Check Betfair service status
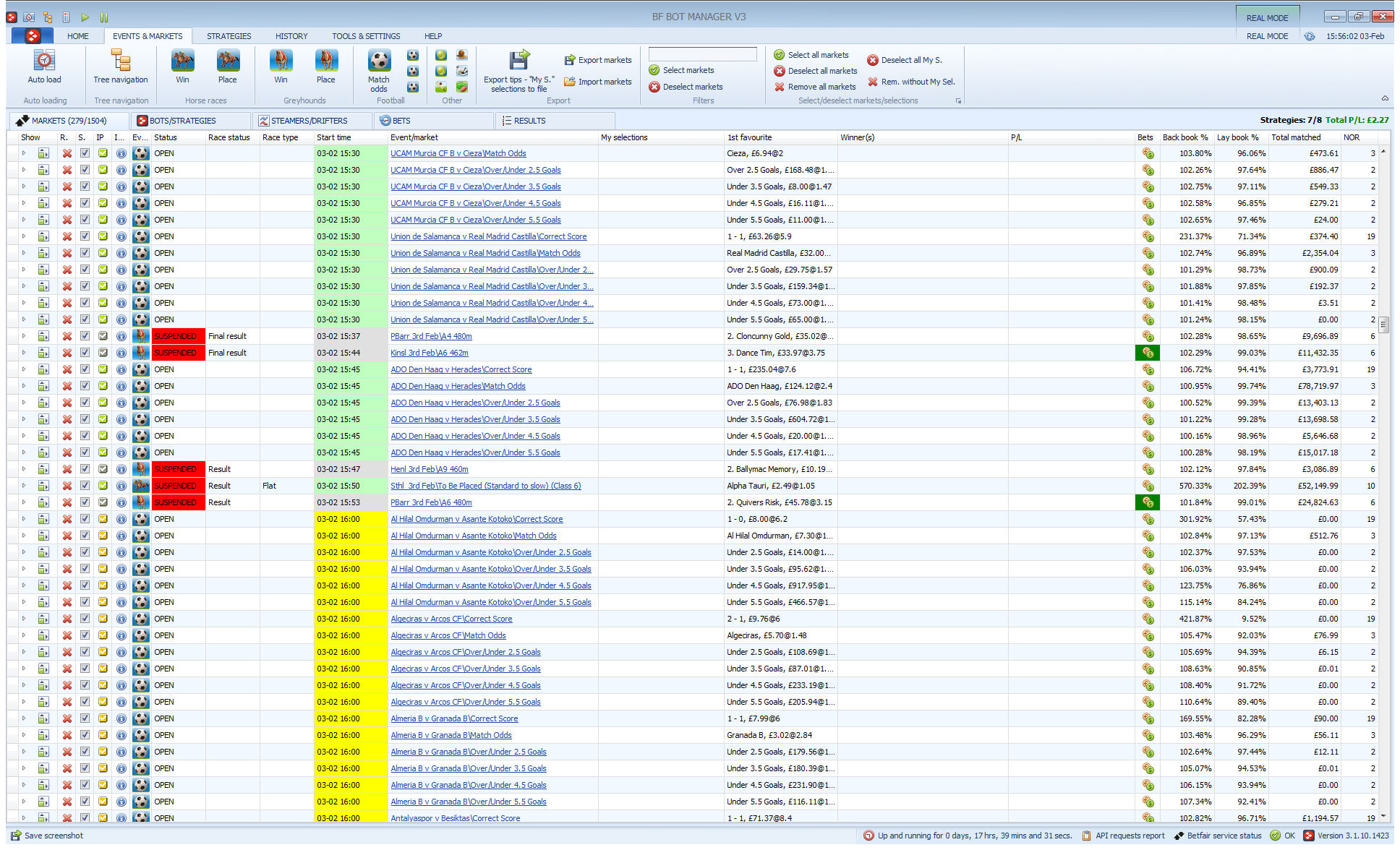The image size is (1400, 850). coord(1218,836)
